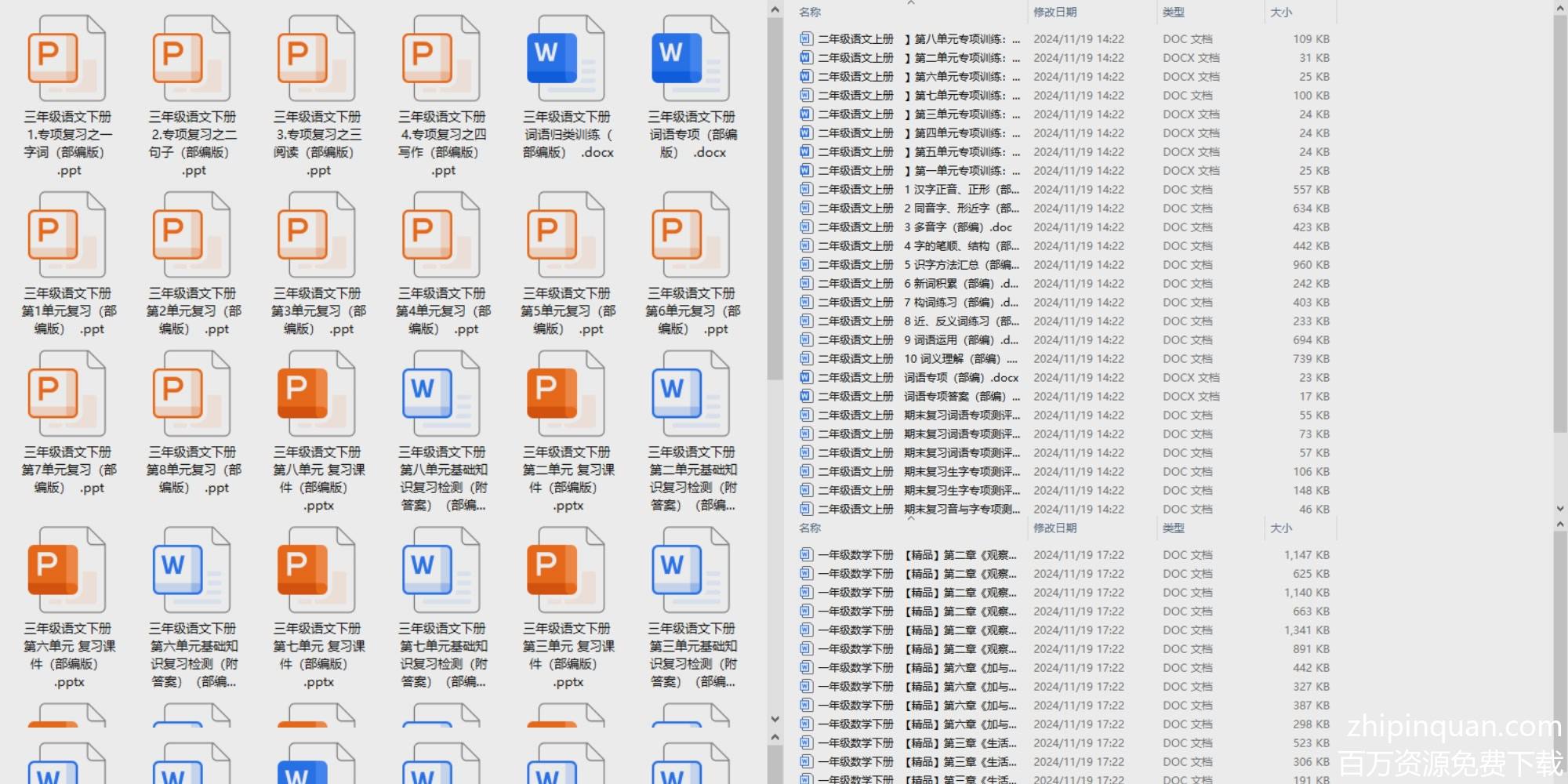
Task: Open 三年级语文下册 1.专项复习之一 字词 ppt file
Action: (67, 59)
